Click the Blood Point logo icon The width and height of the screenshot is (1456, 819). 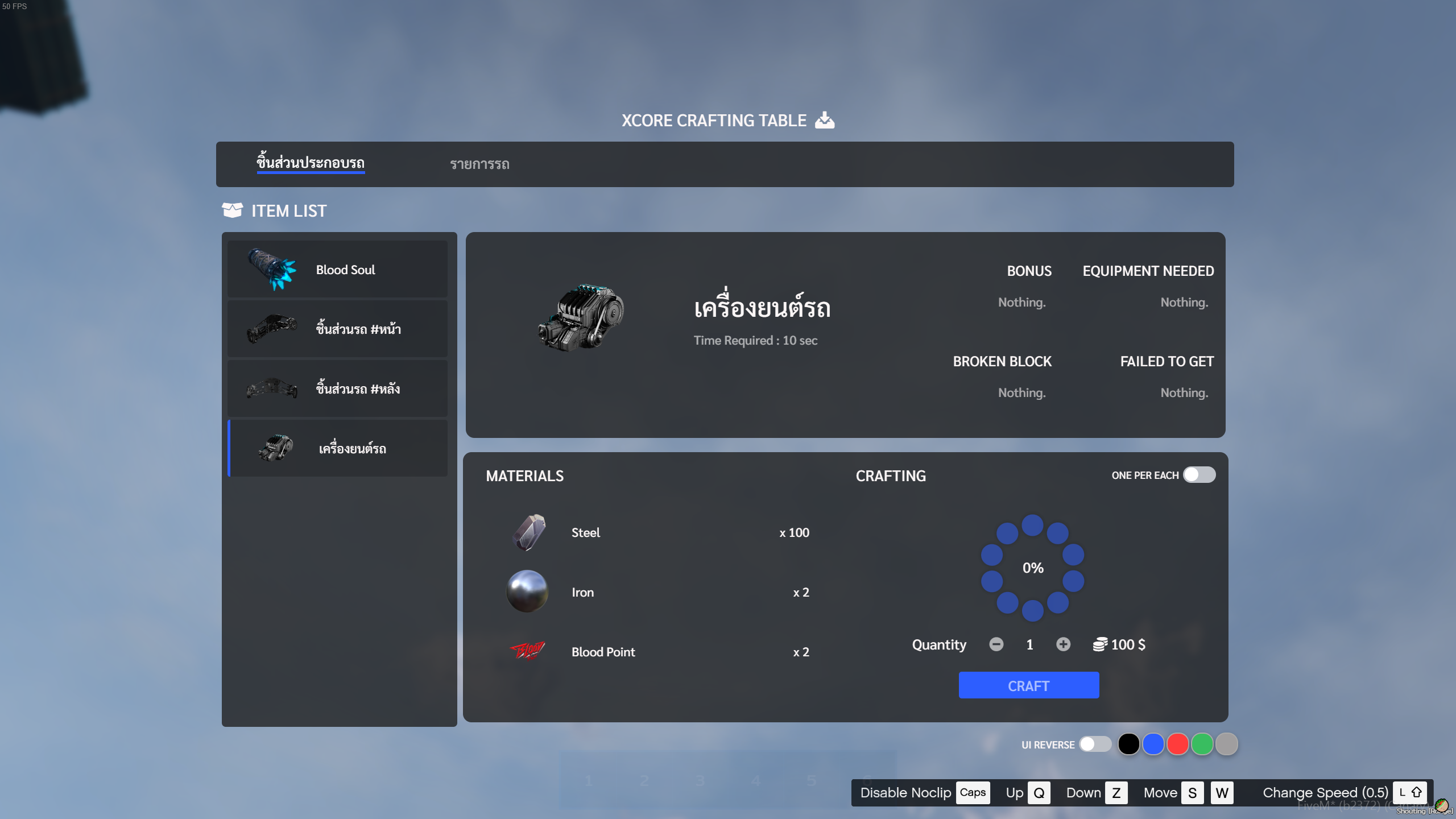point(527,651)
